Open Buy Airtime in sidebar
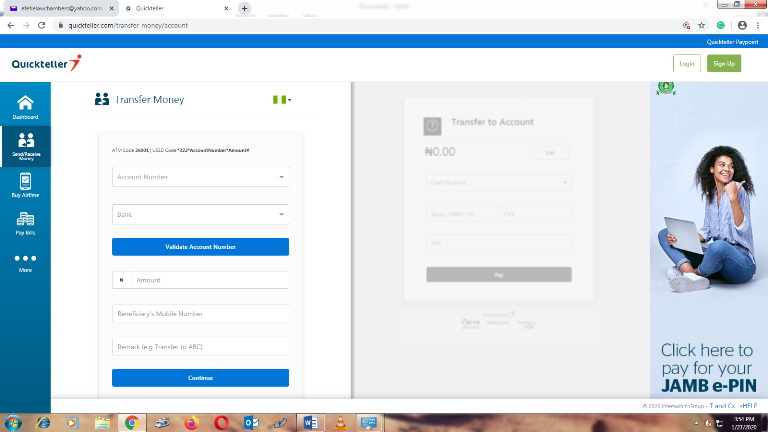The width and height of the screenshot is (768, 432). click(x=25, y=185)
